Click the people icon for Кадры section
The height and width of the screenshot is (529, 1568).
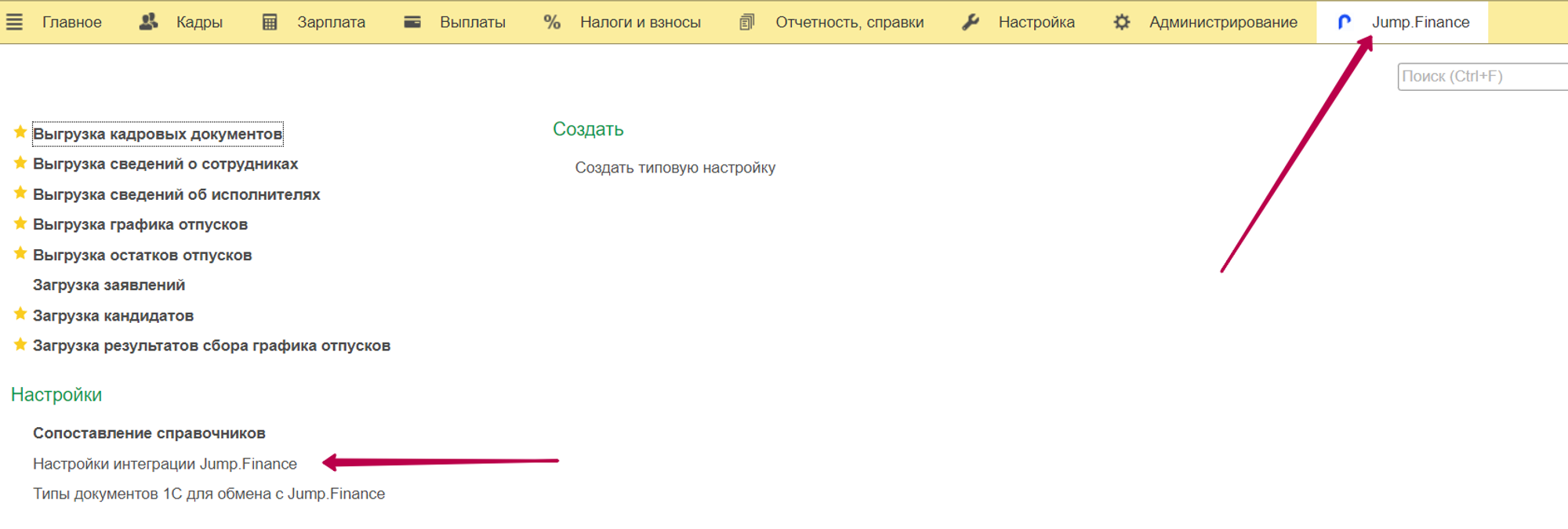(148, 22)
